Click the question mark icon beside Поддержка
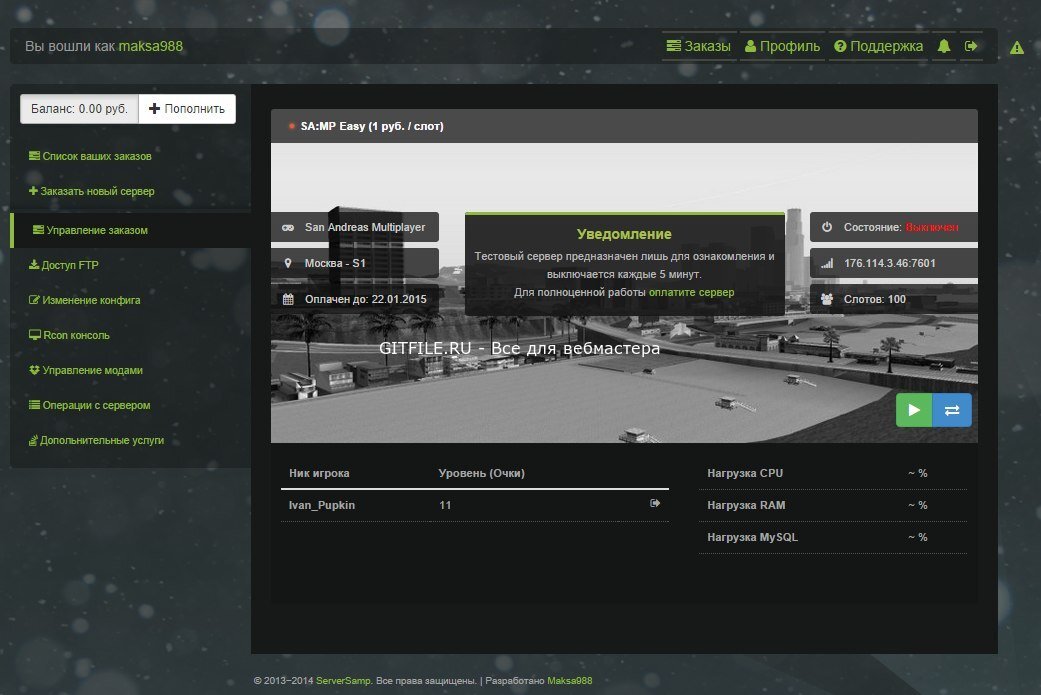 [840, 46]
